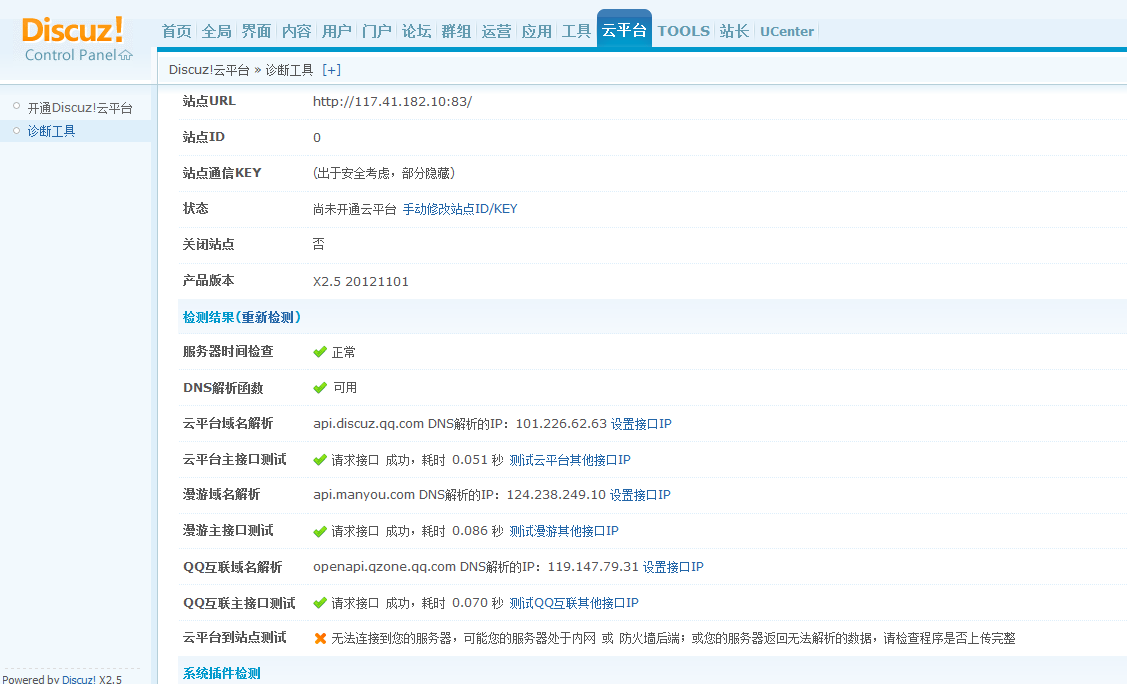
Task: Click the Discuz! link in Powered by footer
Action: [78, 678]
